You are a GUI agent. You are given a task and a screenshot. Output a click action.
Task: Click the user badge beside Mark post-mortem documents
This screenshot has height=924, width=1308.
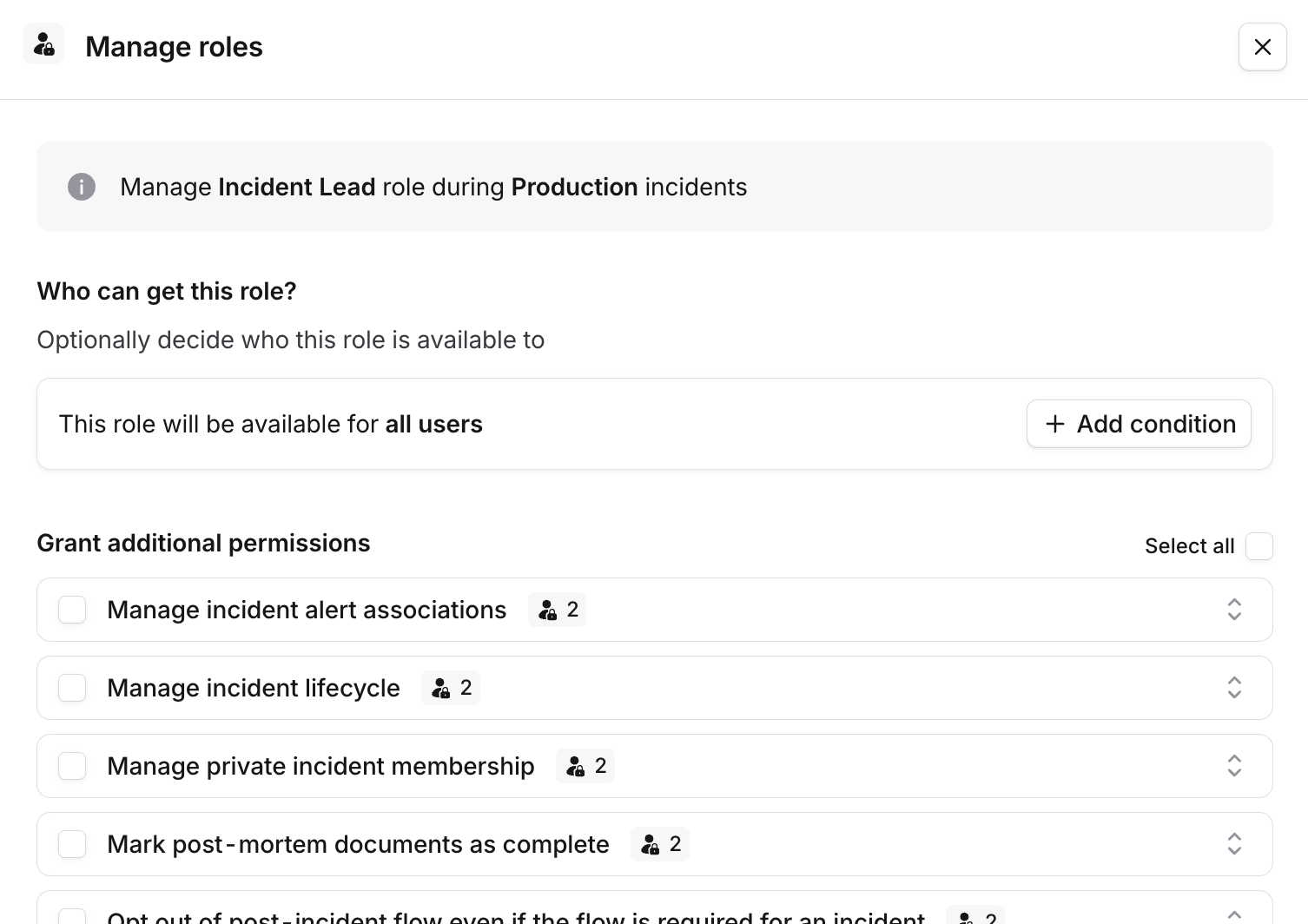[x=659, y=843]
